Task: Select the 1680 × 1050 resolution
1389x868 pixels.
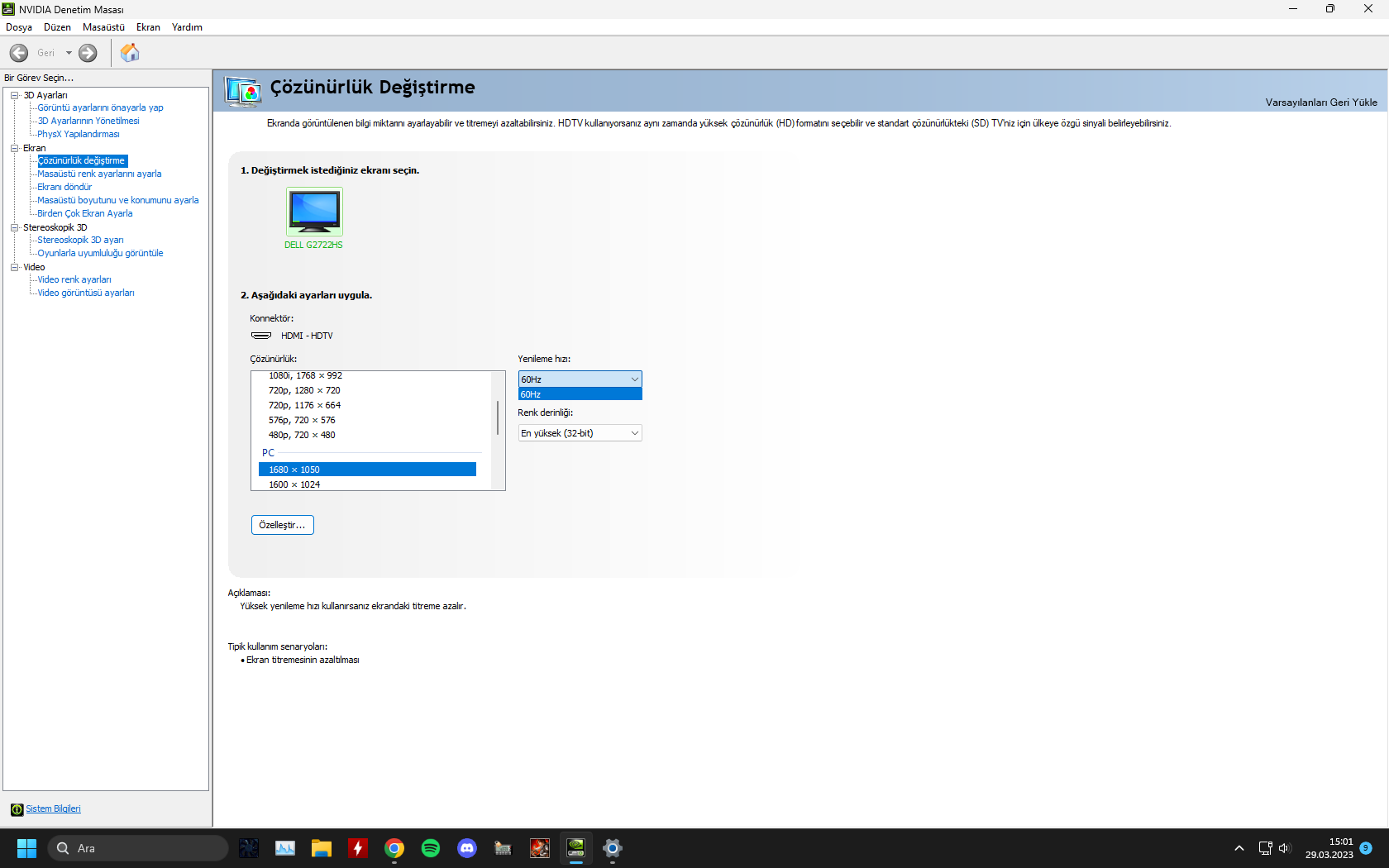Action: tap(368, 470)
